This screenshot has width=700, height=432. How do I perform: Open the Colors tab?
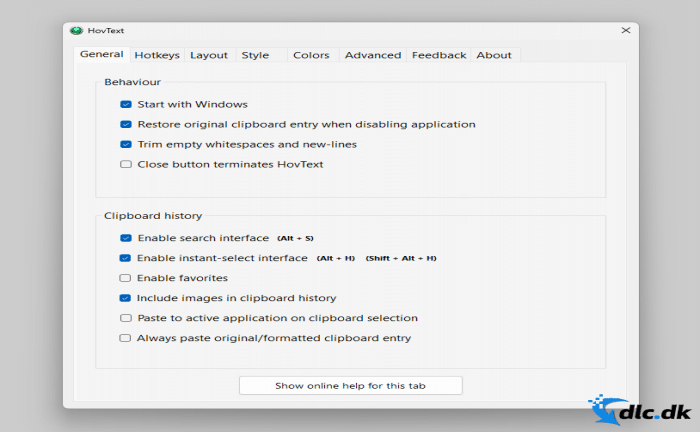pos(311,55)
